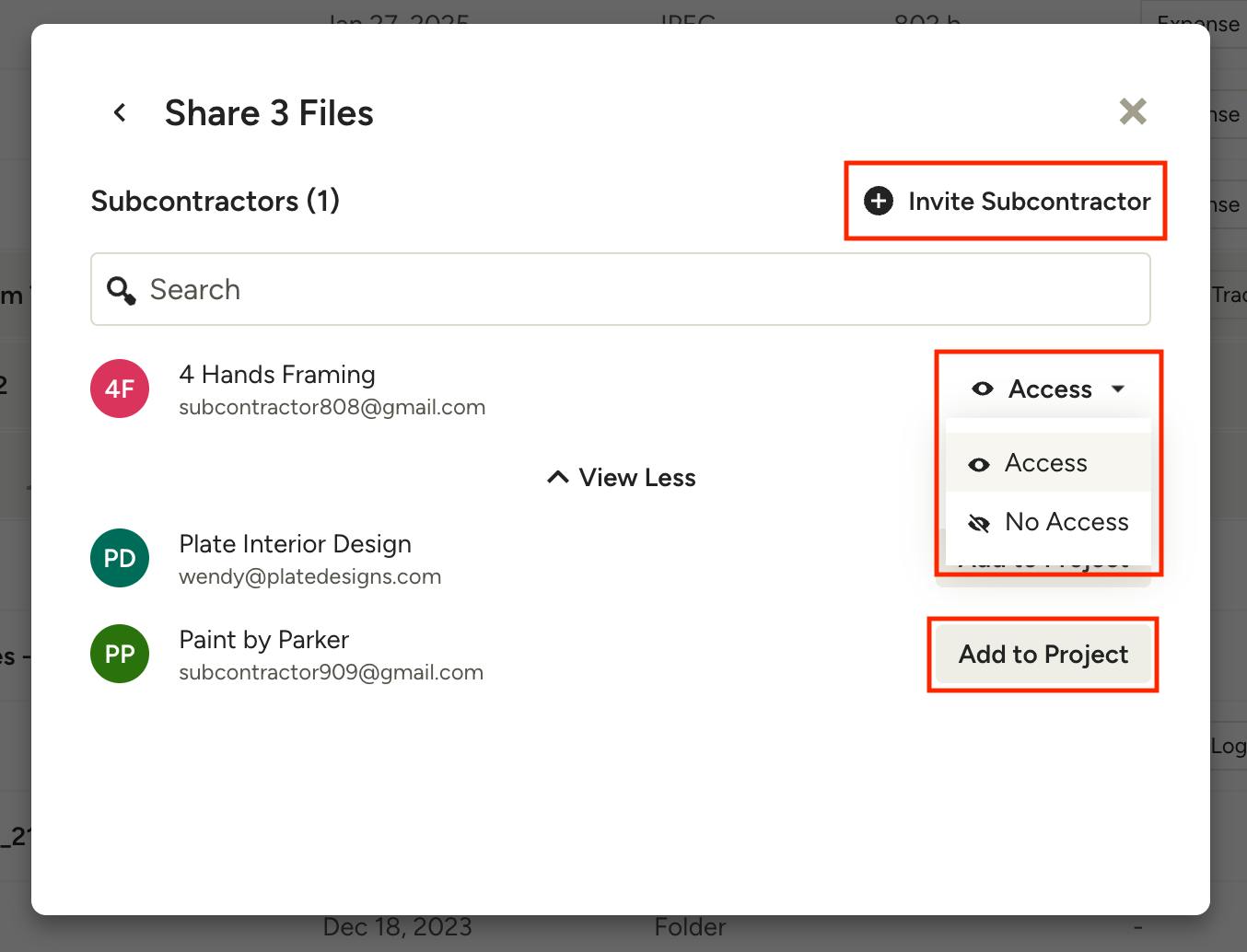The width and height of the screenshot is (1247, 952).
Task: Click the caret arrow on Access dropdown
Action: (1118, 389)
